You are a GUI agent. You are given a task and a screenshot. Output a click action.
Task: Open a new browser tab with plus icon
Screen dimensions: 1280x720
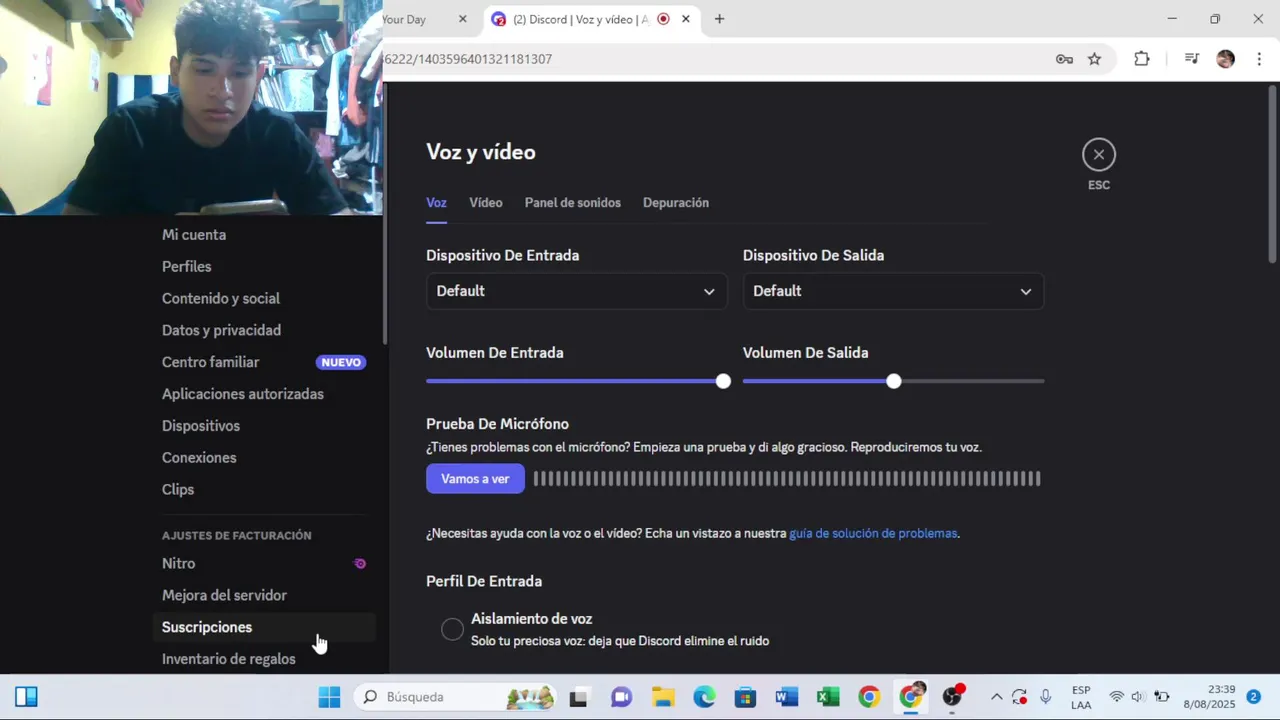(719, 19)
